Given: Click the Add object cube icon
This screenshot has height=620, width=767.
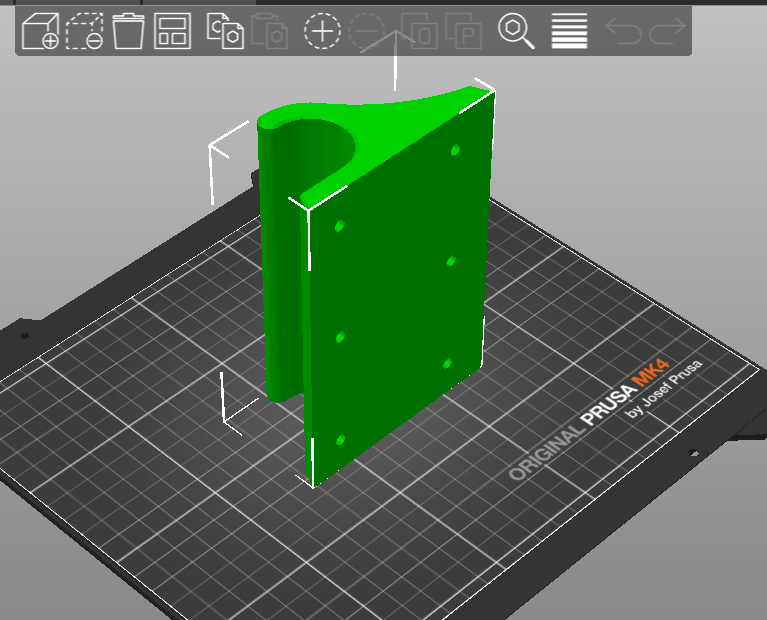Looking at the screenshot, I should click(x=40, y=32).
